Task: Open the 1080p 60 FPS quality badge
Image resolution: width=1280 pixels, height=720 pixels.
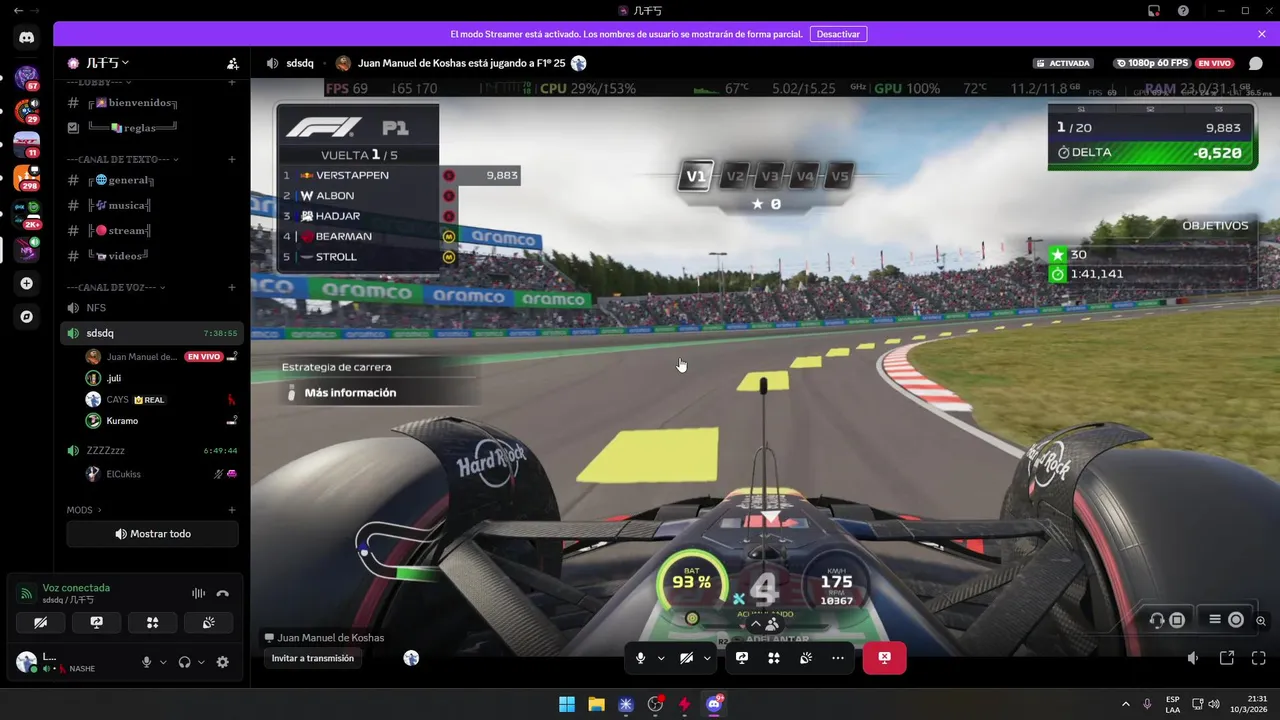Action: (1152, 63)
